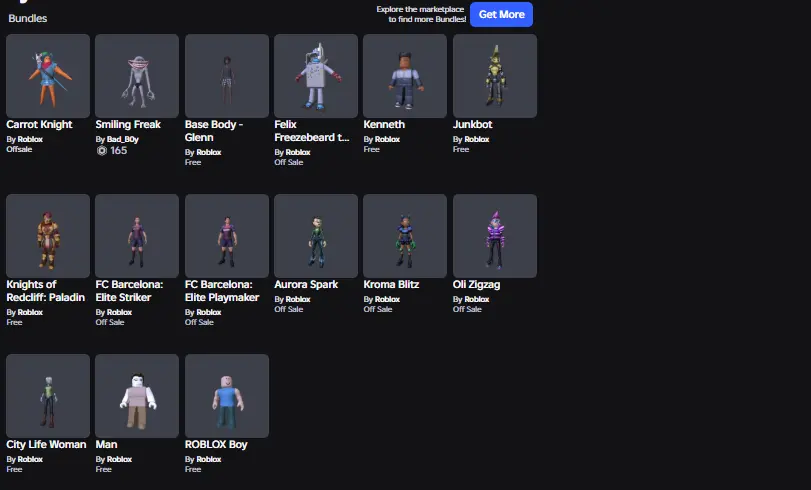Open Bad_B0y creator link under Smiling Freak
Screen dimensions: 811x490
124,139
